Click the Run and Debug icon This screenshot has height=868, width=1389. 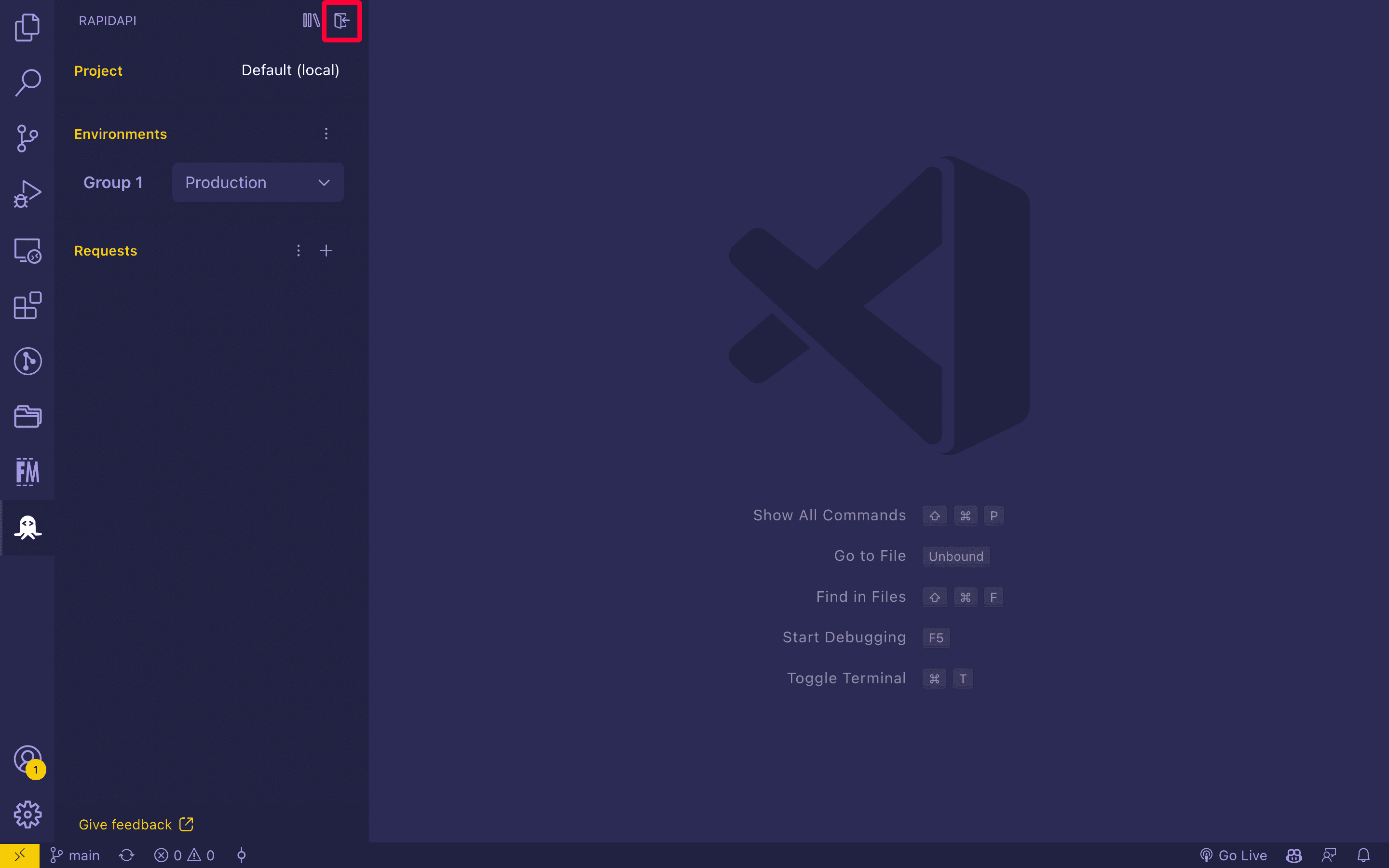(27, 194)
